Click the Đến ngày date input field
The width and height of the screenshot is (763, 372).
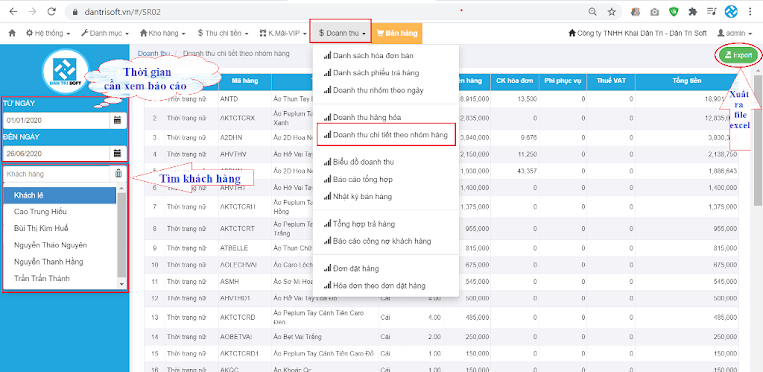57,153
